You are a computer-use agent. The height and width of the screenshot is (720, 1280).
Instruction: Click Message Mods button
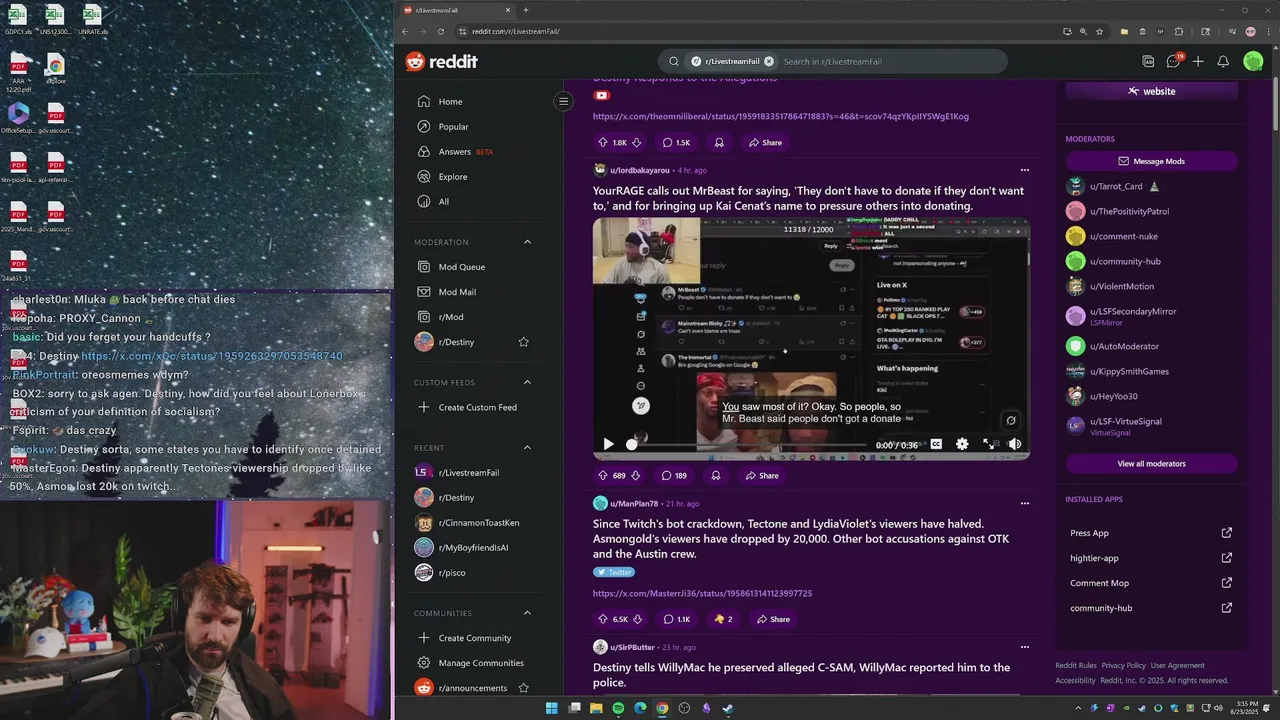tap(1151, 161)
